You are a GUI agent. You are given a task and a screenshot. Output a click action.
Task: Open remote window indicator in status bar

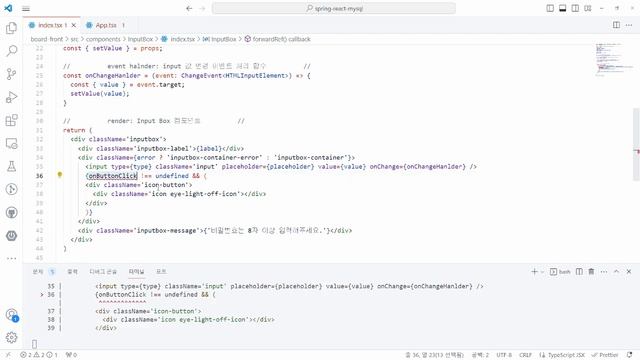[x=8, y=355]
